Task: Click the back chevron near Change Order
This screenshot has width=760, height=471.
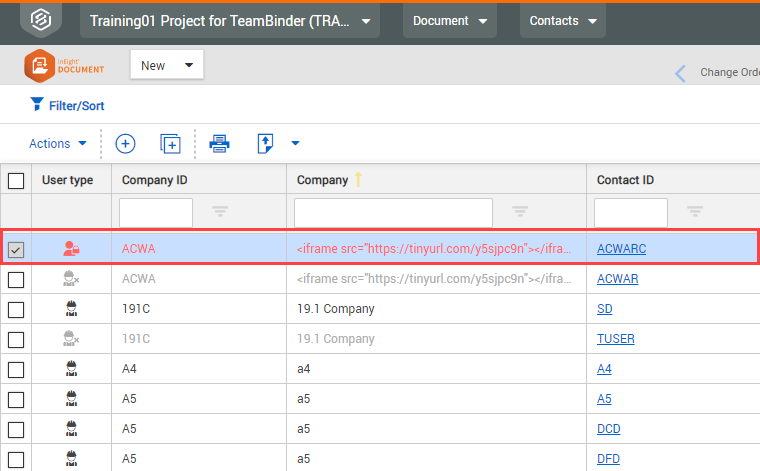Action: (x=681, y=72)
